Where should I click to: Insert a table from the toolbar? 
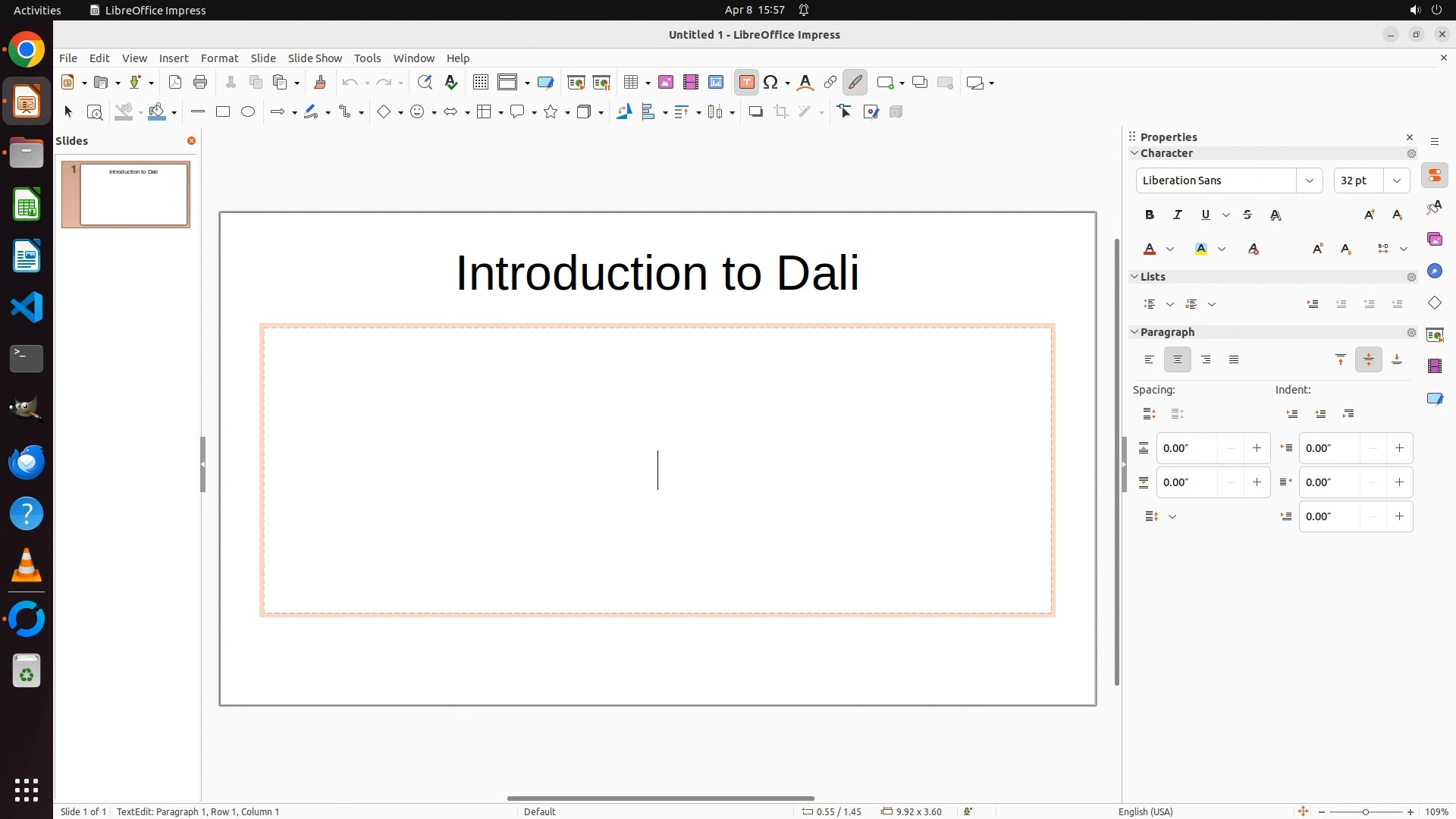[630, 83]
